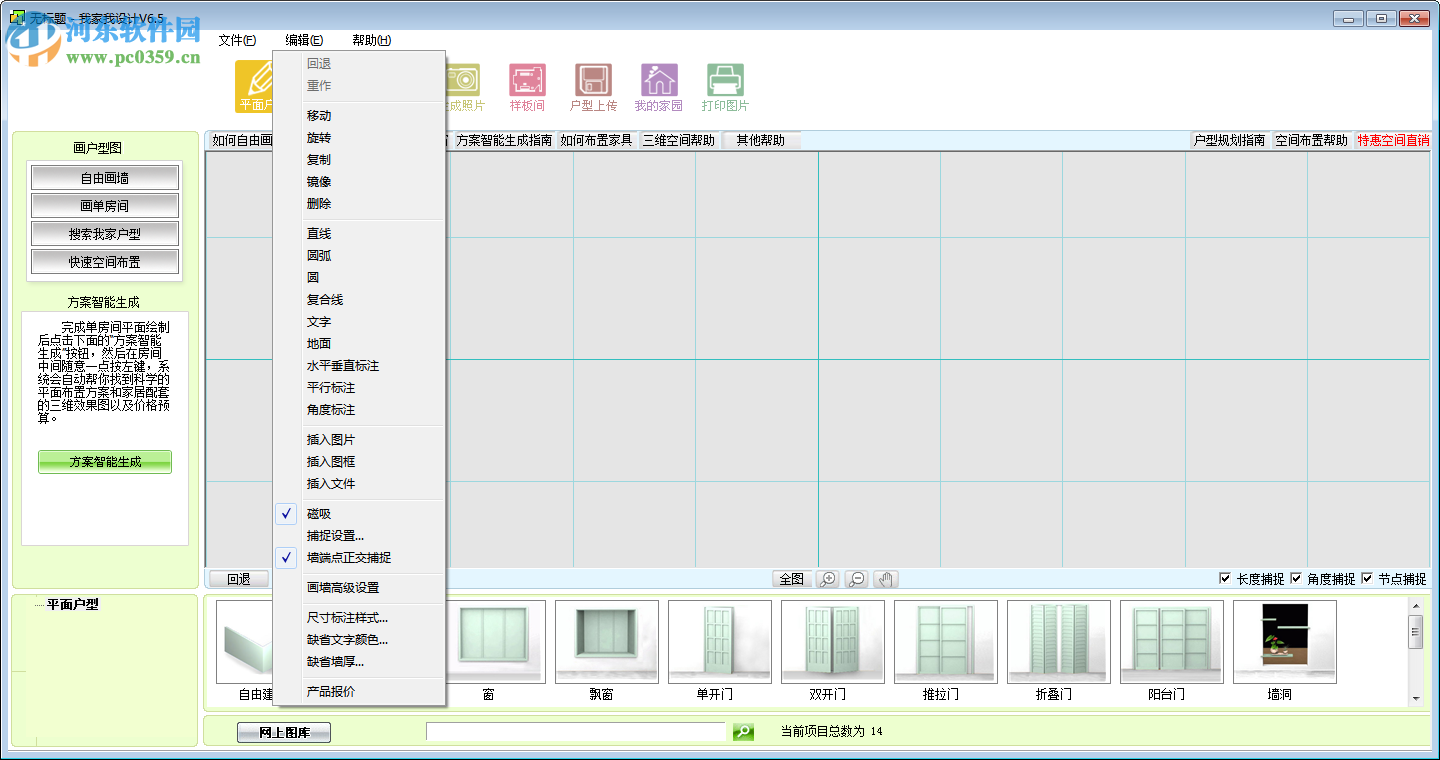Choose 旋转 from the edit menu
The height and width of the screenshot is (760, 1440).
click(x=360, y=138)
